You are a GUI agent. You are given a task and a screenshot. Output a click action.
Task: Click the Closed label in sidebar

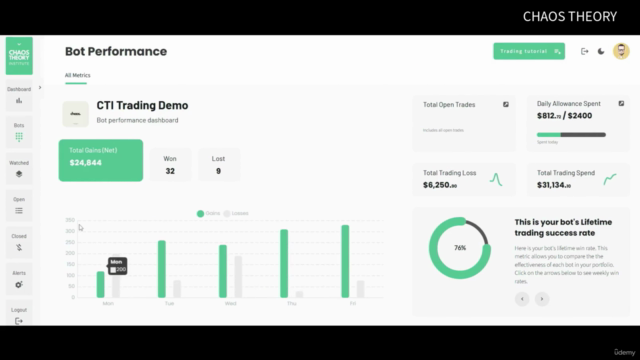coord(19,236)
